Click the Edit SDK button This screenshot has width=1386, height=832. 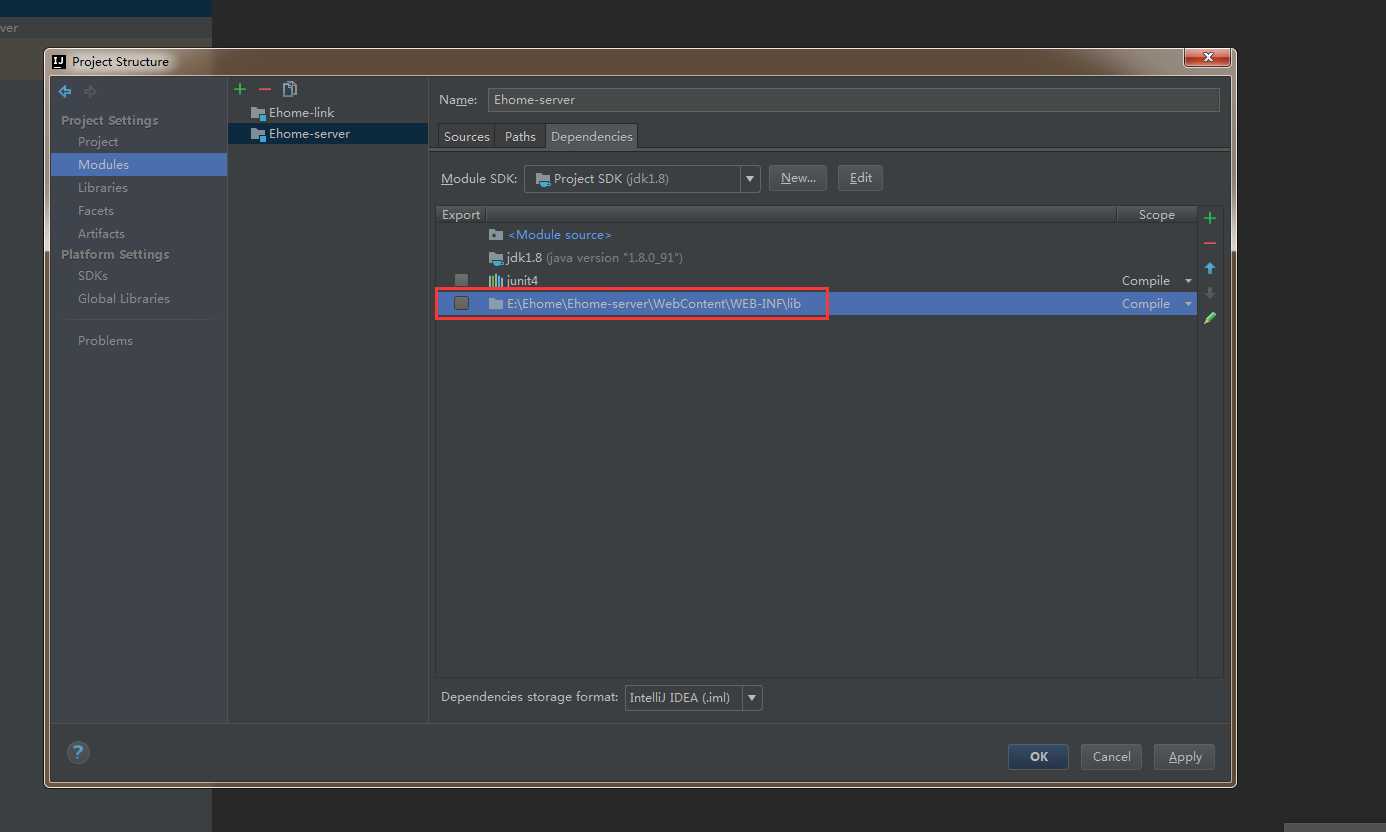tap(861, 178)
